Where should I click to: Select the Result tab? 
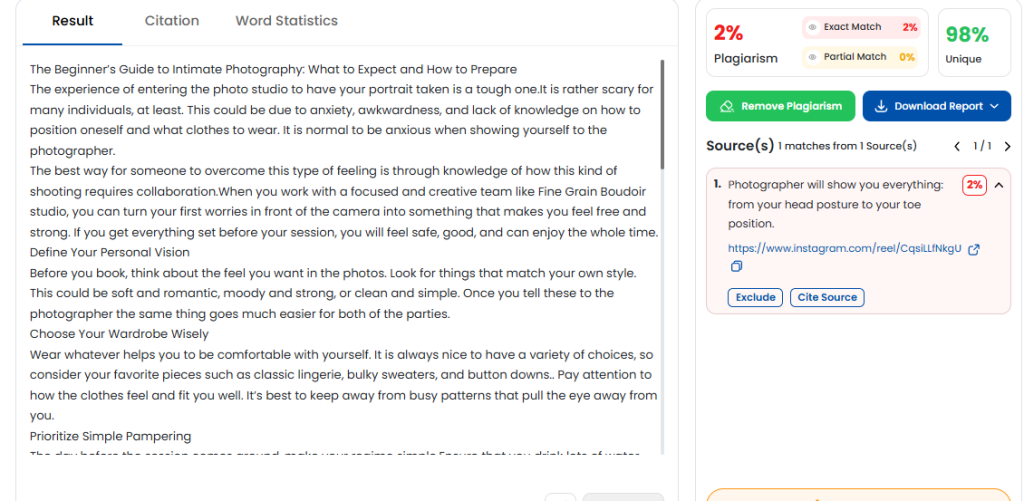pos(72,21)
